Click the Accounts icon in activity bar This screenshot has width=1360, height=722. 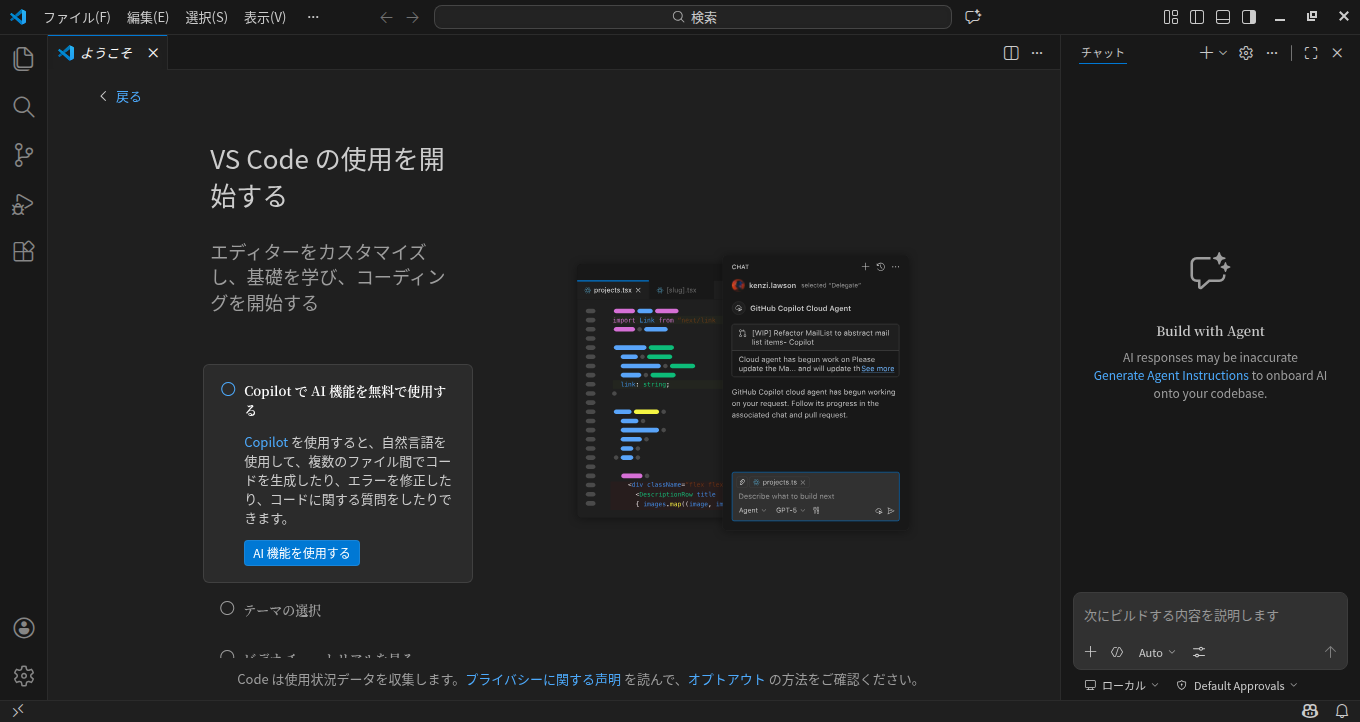pos(24,628)
